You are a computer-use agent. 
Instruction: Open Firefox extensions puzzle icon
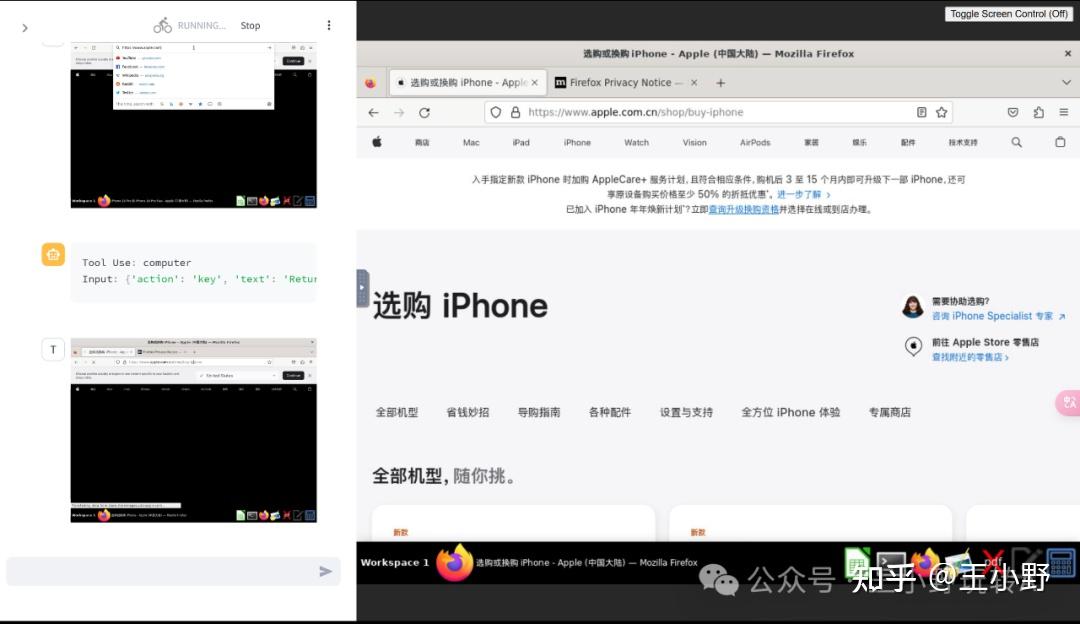point(1039,112)
